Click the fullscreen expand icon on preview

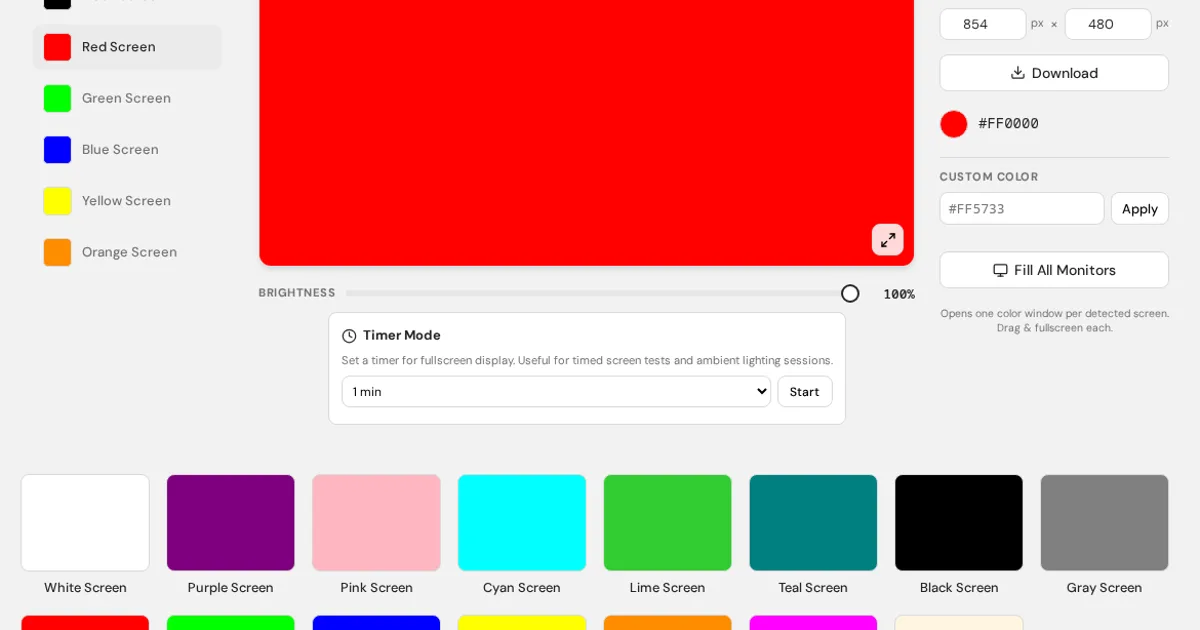tap(888, 240)
